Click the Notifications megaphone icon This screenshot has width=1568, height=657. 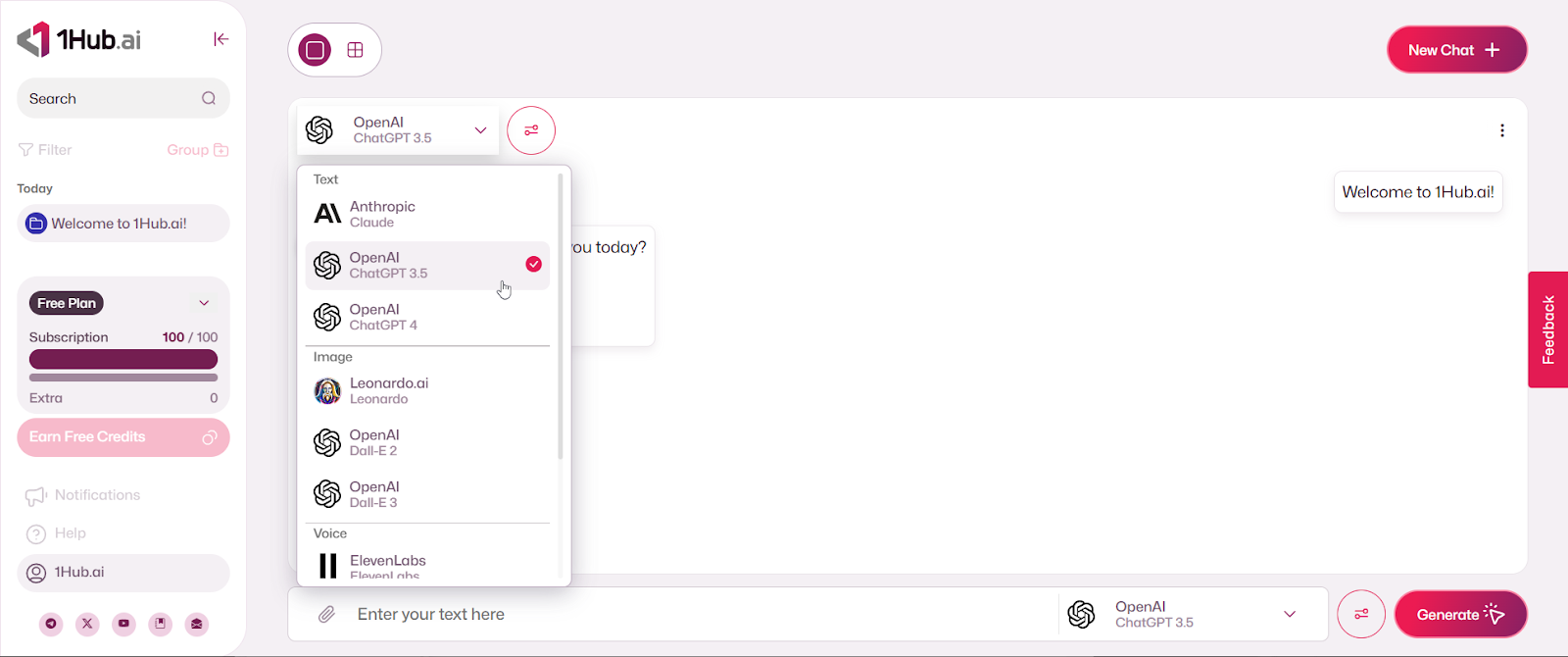click(36, 496)
